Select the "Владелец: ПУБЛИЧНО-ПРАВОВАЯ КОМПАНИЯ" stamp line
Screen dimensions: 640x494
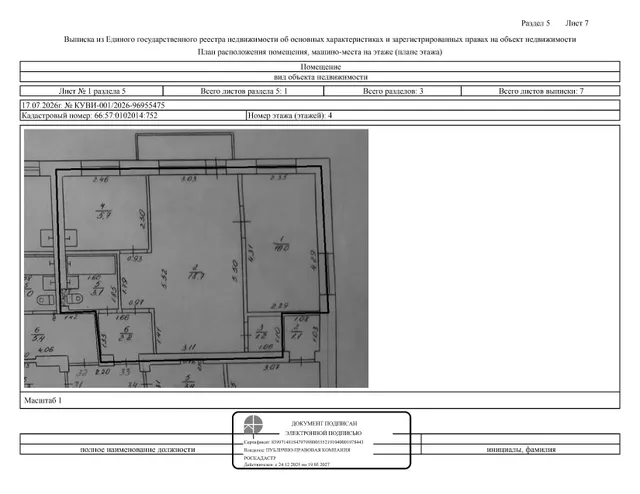click(x=297, y=450)
